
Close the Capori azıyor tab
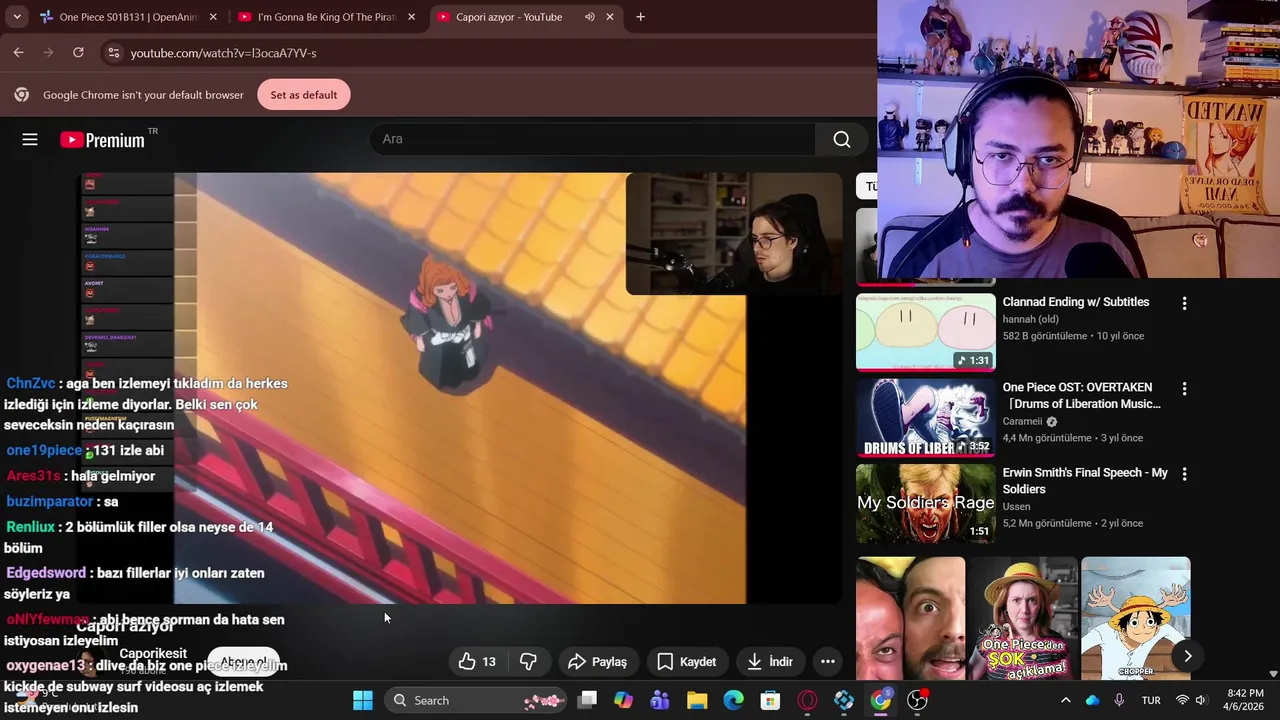[610, 17]
